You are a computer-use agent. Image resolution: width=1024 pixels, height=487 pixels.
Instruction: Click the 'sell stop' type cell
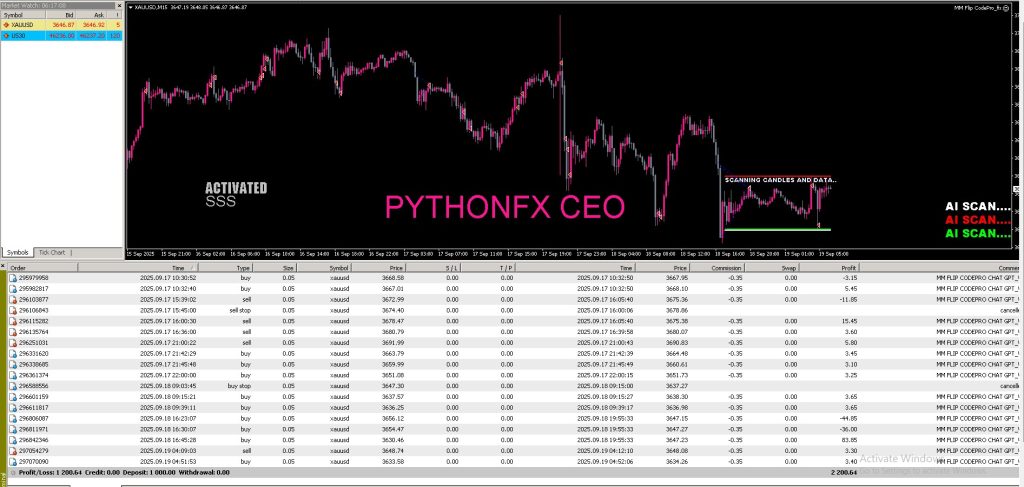click(x=240, y=310)
